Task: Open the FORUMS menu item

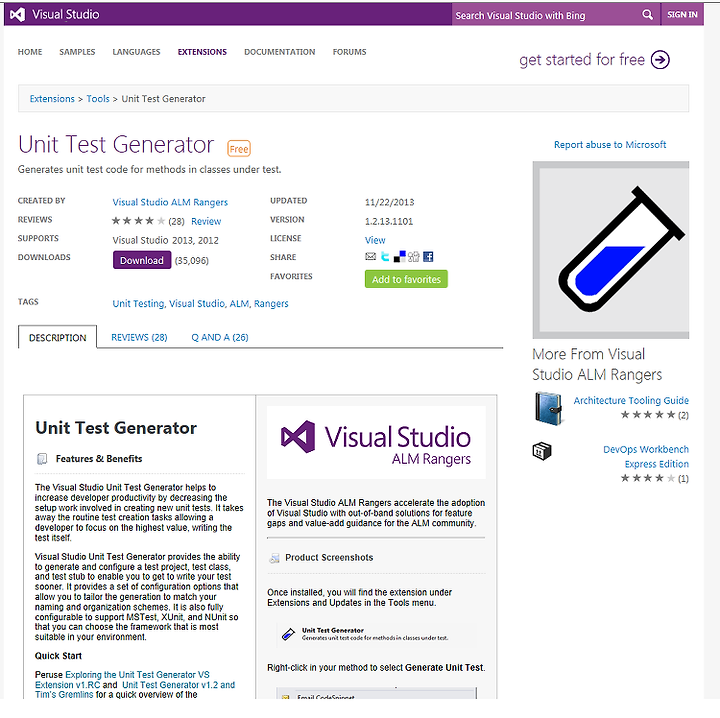Action: [x=349, y=52]
